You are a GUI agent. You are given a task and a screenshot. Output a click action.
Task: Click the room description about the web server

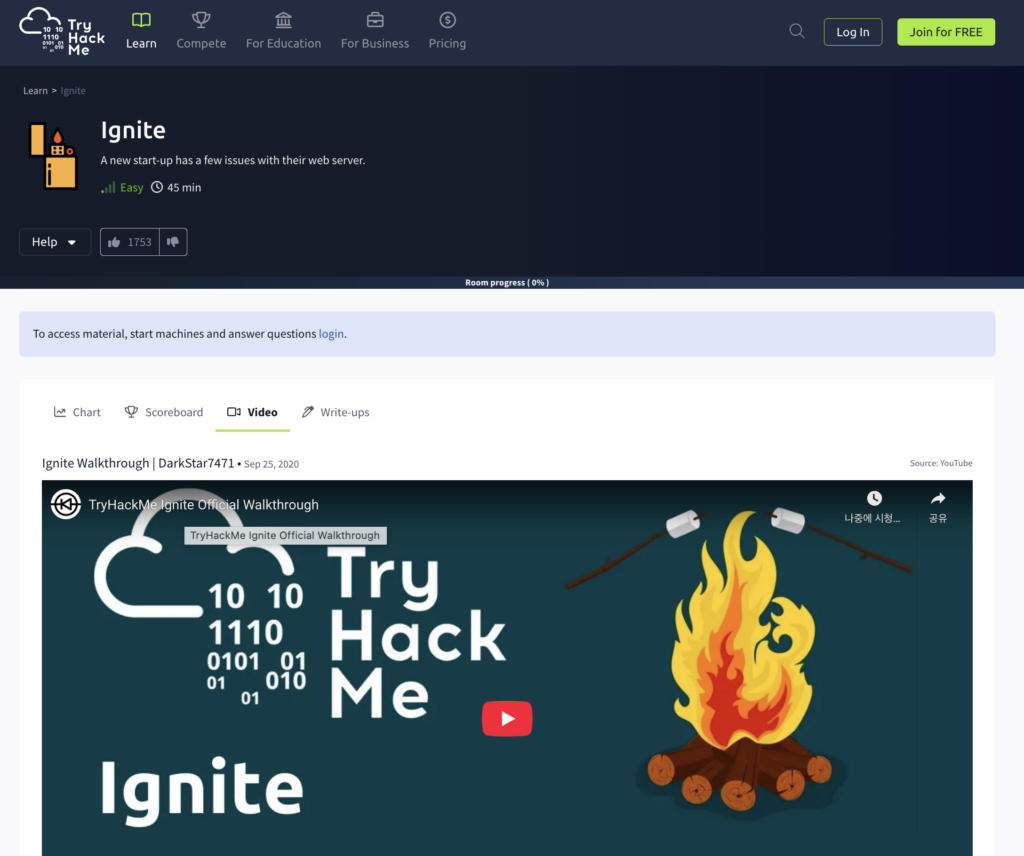click(x=232, y=160)
